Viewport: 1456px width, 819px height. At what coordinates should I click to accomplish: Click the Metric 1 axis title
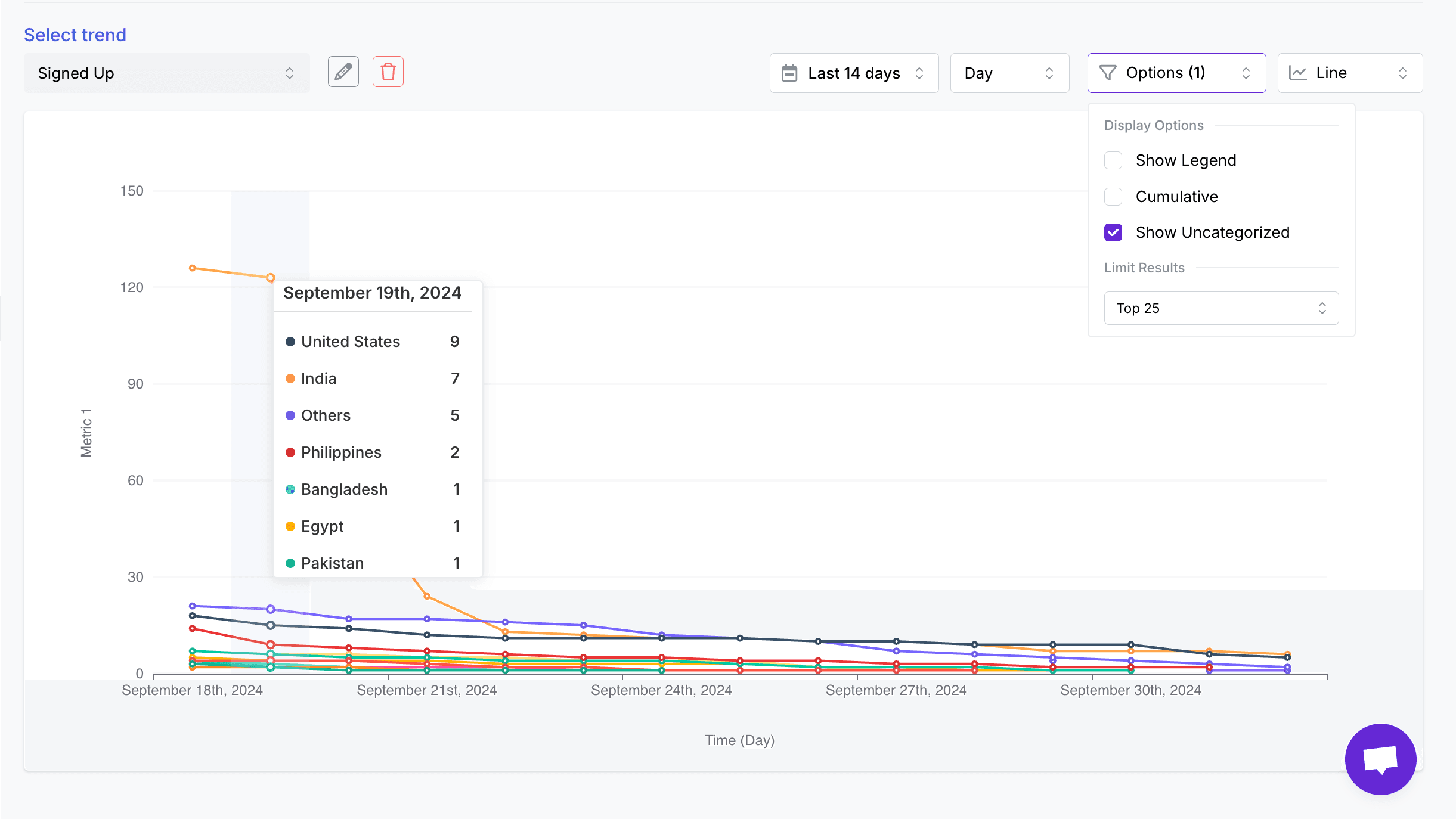[x=86, y=433]
